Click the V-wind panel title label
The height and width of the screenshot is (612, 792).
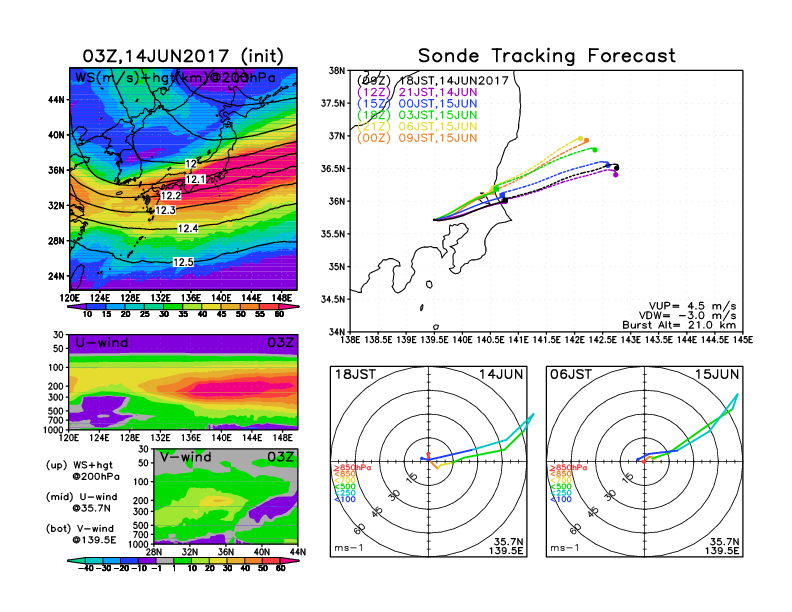pos(186,457)
